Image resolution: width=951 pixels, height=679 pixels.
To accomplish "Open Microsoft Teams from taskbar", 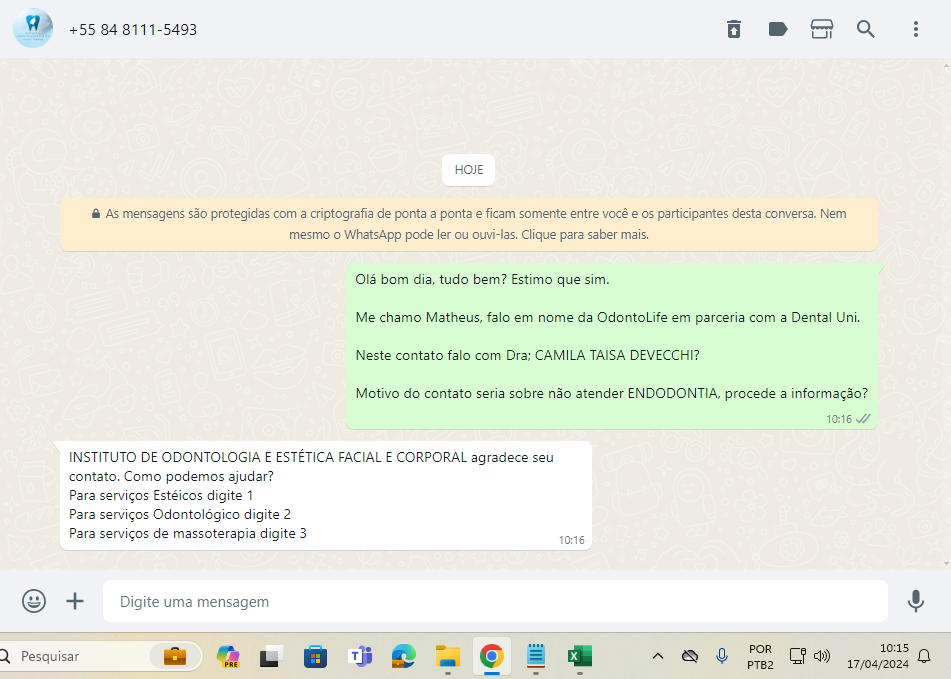I will click(x=360, y=656).
